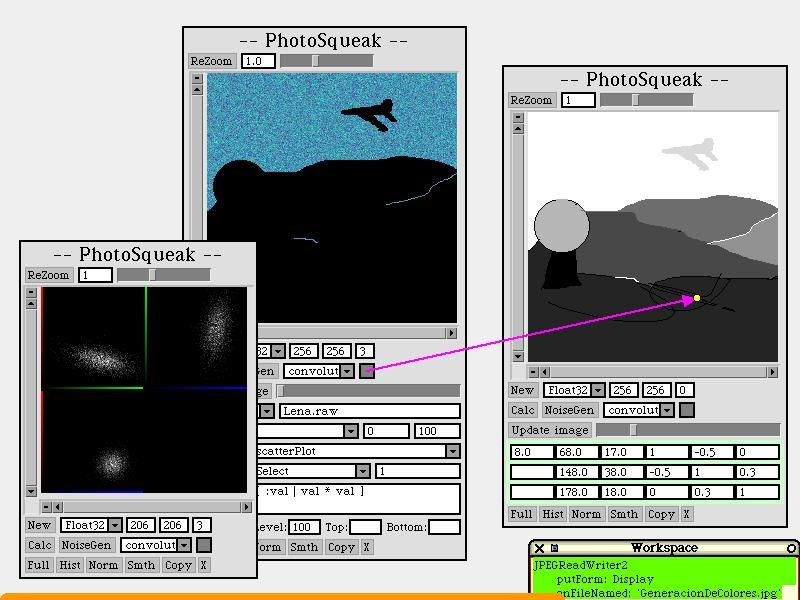Click Norm button in left PhotoSqueak window

coord(103,565)
